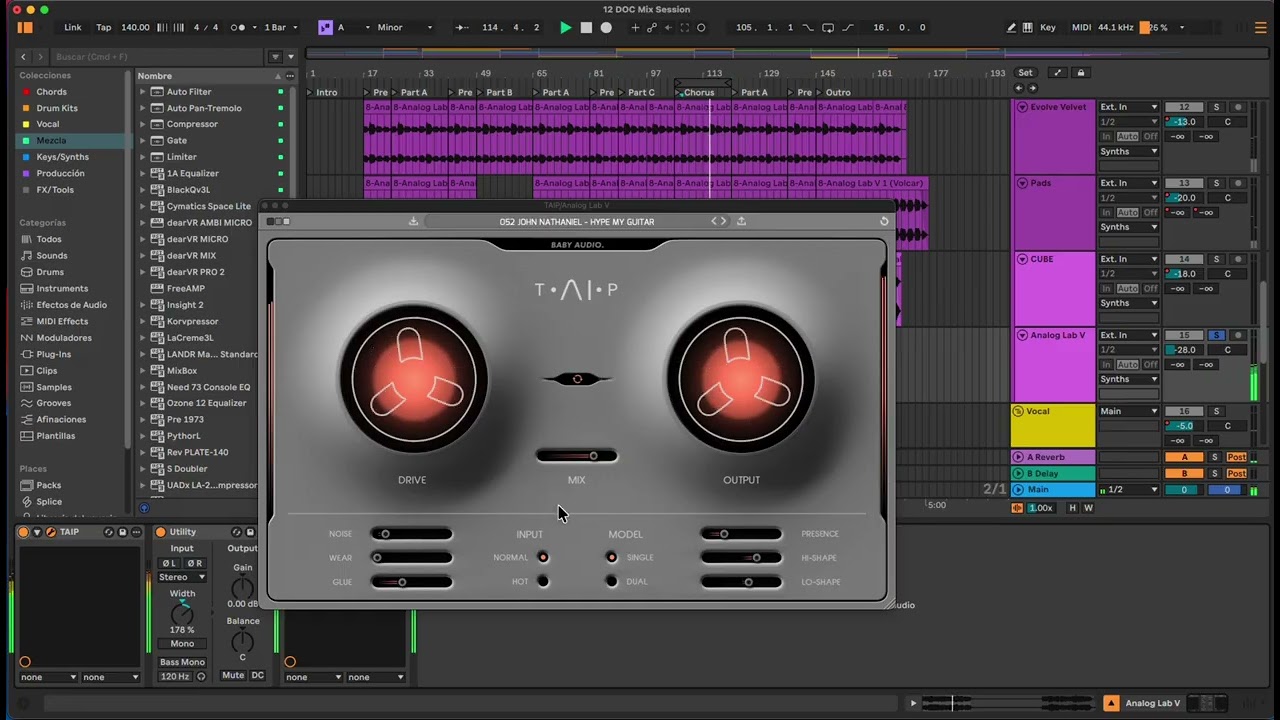Image resolution: width=1280 pixels, height=720 pixels.
Task: Open the Samples category
Action: click(x=54, y=387)
